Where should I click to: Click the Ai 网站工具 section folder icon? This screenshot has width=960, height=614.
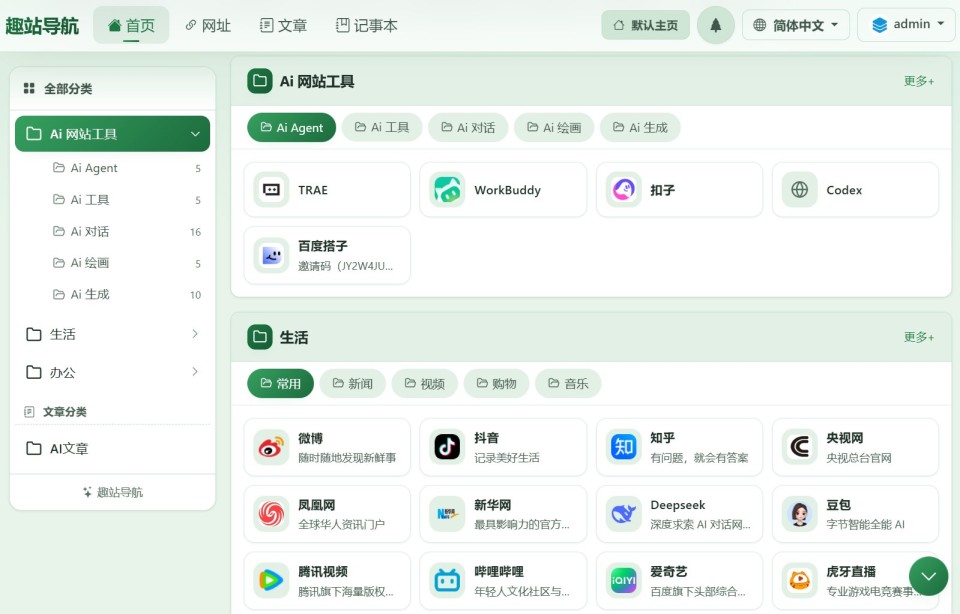pyautogui.click(x=260, y=81)
